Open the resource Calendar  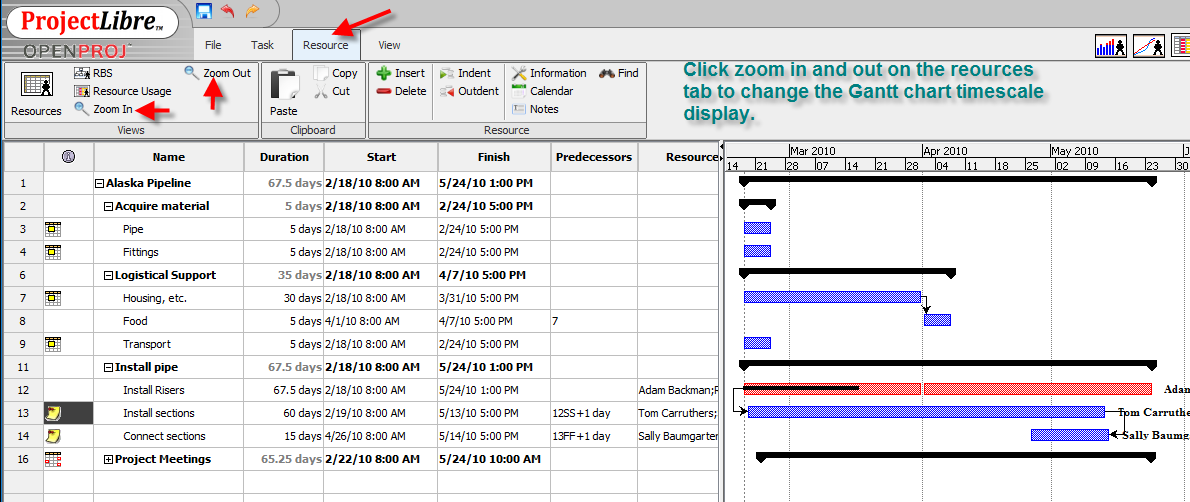click(x=542, y=91)
